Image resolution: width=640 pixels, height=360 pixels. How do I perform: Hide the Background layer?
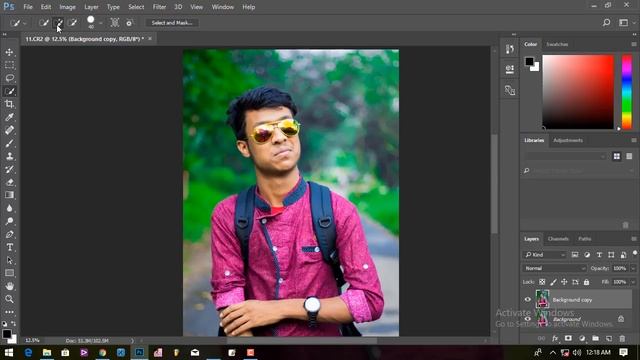coord(528,319)
